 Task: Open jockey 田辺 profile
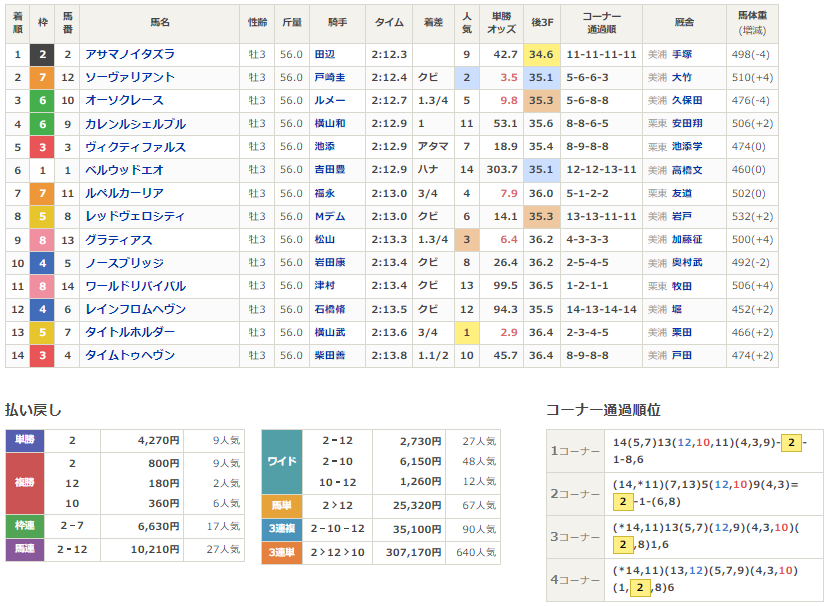324,55
